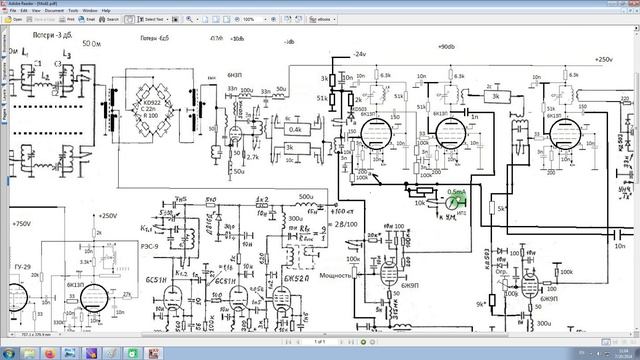
Task: Click the Email toolbar button
Action: (87, 19)
